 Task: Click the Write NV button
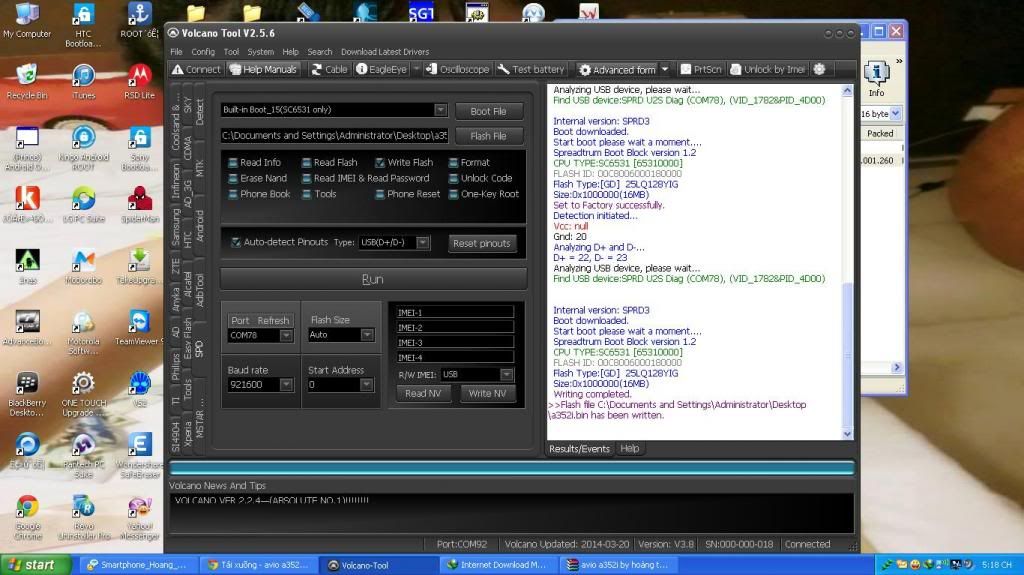(x=487, y=393)
